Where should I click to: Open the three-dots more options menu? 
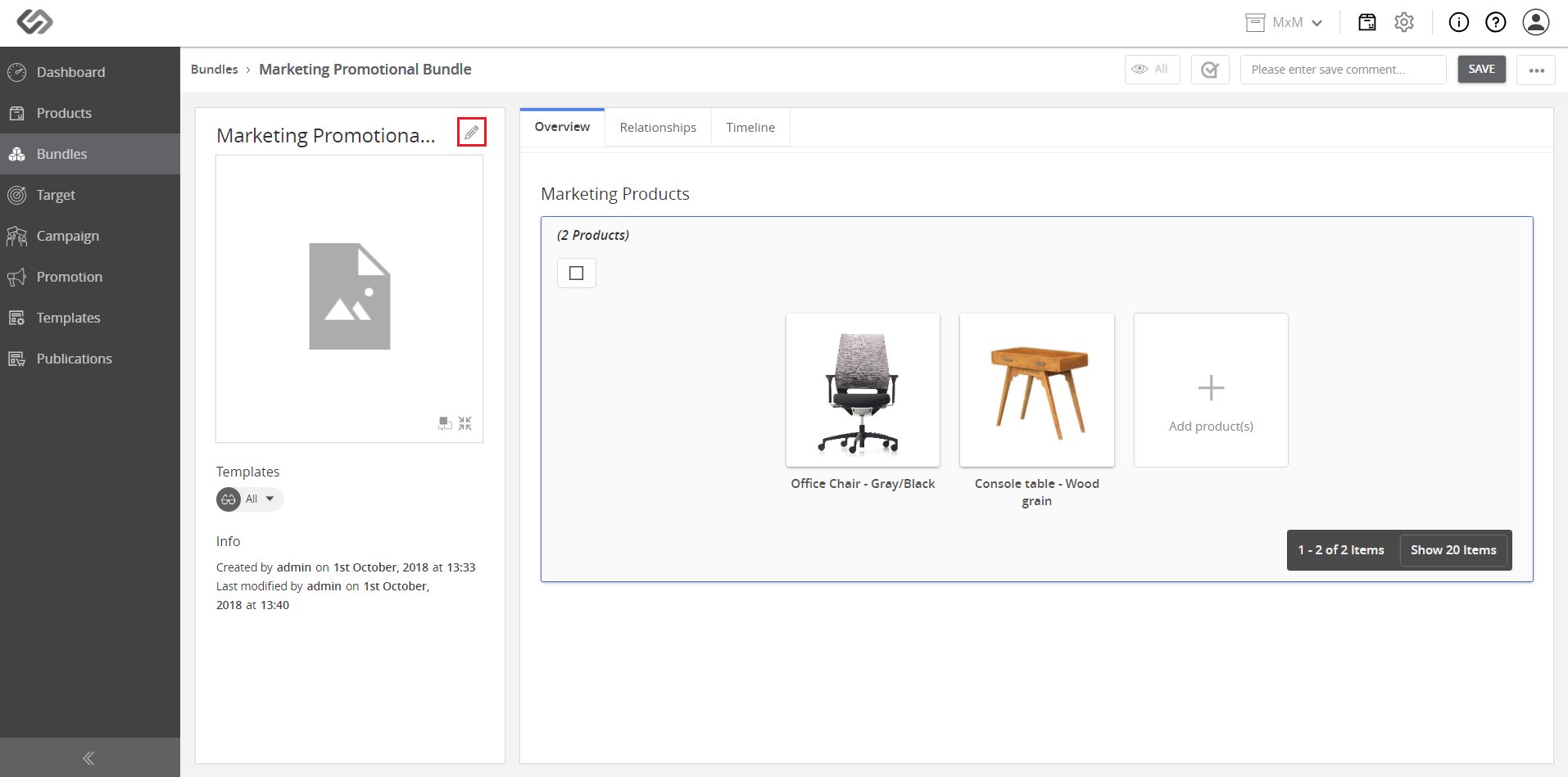click(1536, 70)
